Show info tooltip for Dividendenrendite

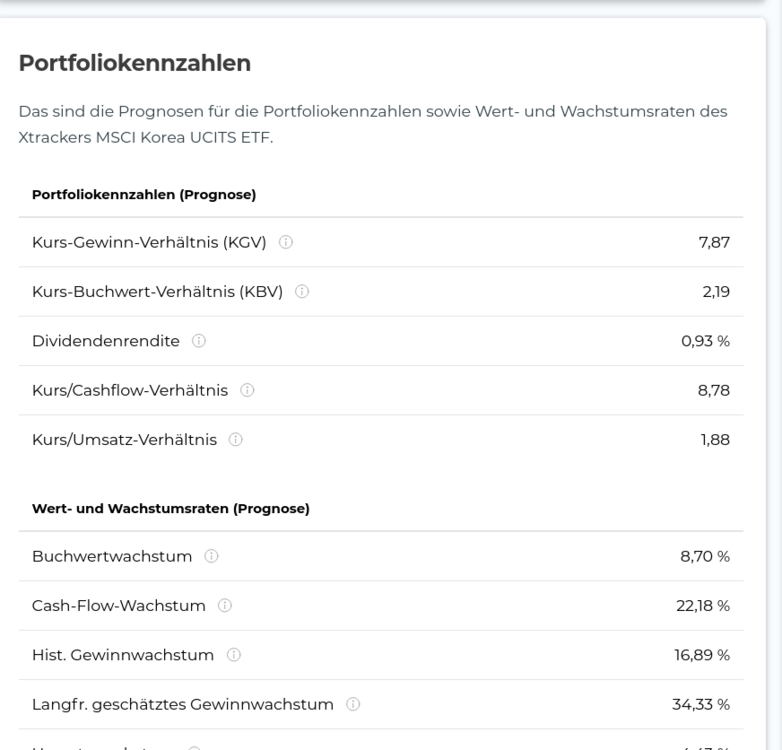click(198, 341)
